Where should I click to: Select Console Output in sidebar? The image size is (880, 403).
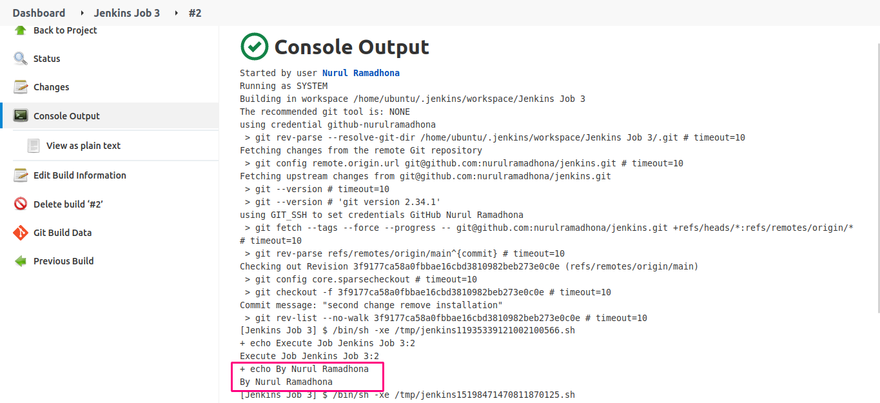pyautogui.click(x=66, y=116)
